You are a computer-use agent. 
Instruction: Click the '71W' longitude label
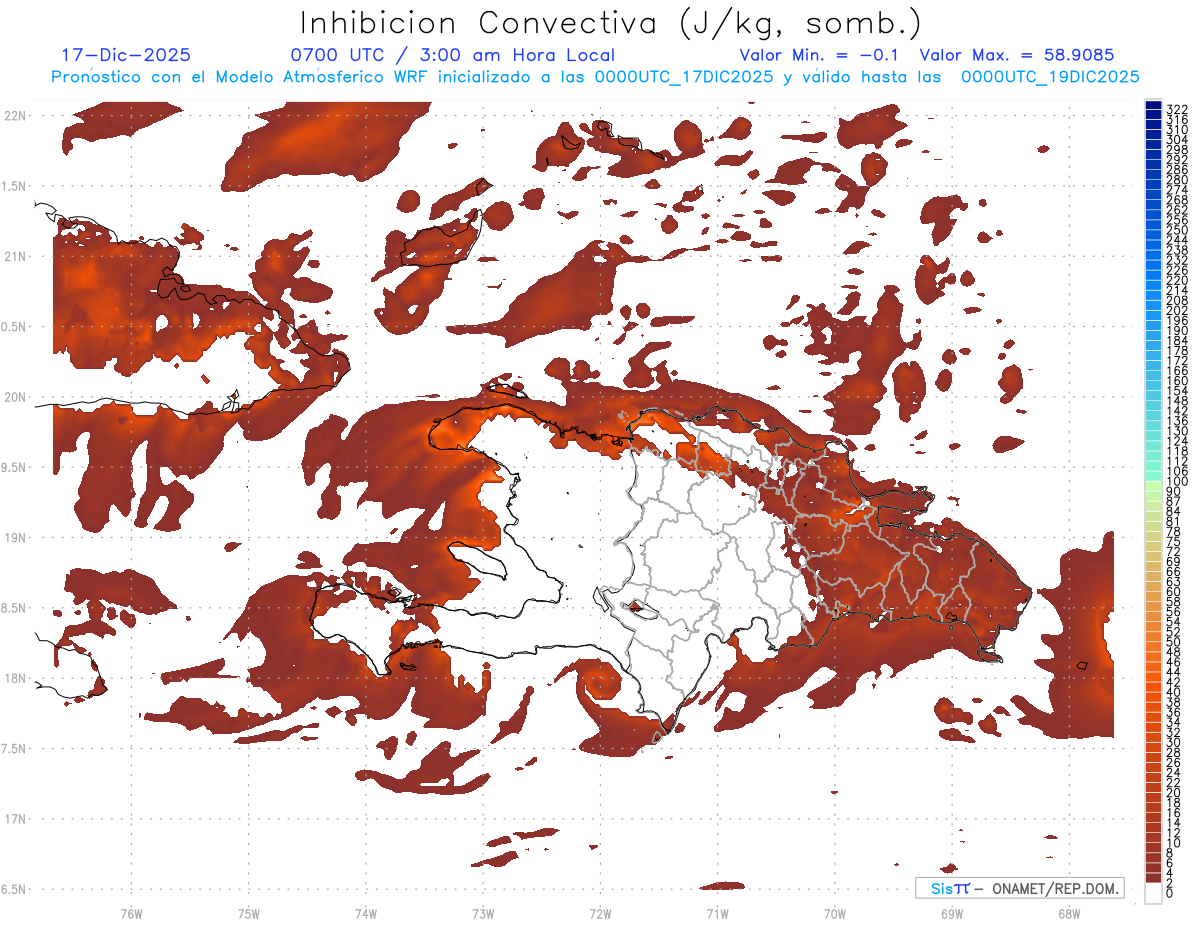[717, 913]
